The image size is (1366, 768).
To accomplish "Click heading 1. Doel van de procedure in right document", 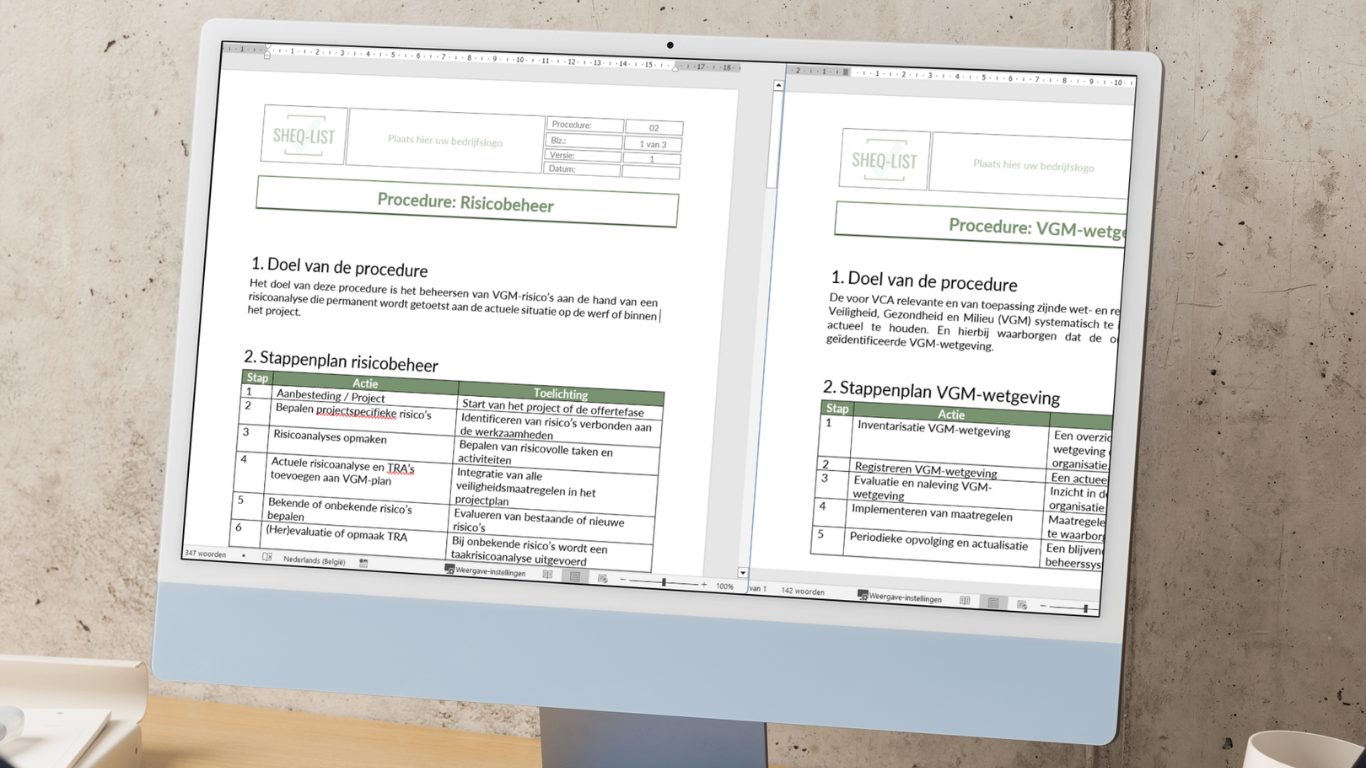I will click(924, 282).
